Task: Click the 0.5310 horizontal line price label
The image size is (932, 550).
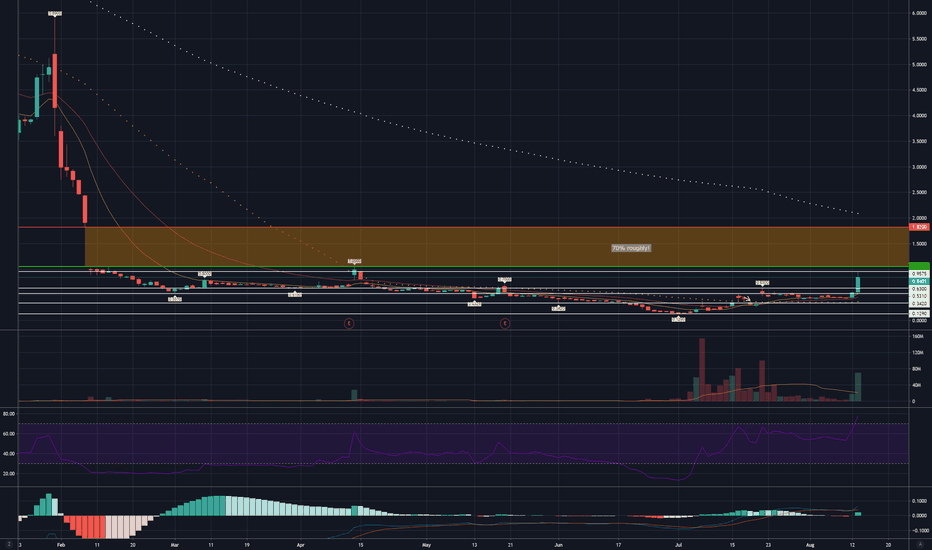Action: pos(920,296)
